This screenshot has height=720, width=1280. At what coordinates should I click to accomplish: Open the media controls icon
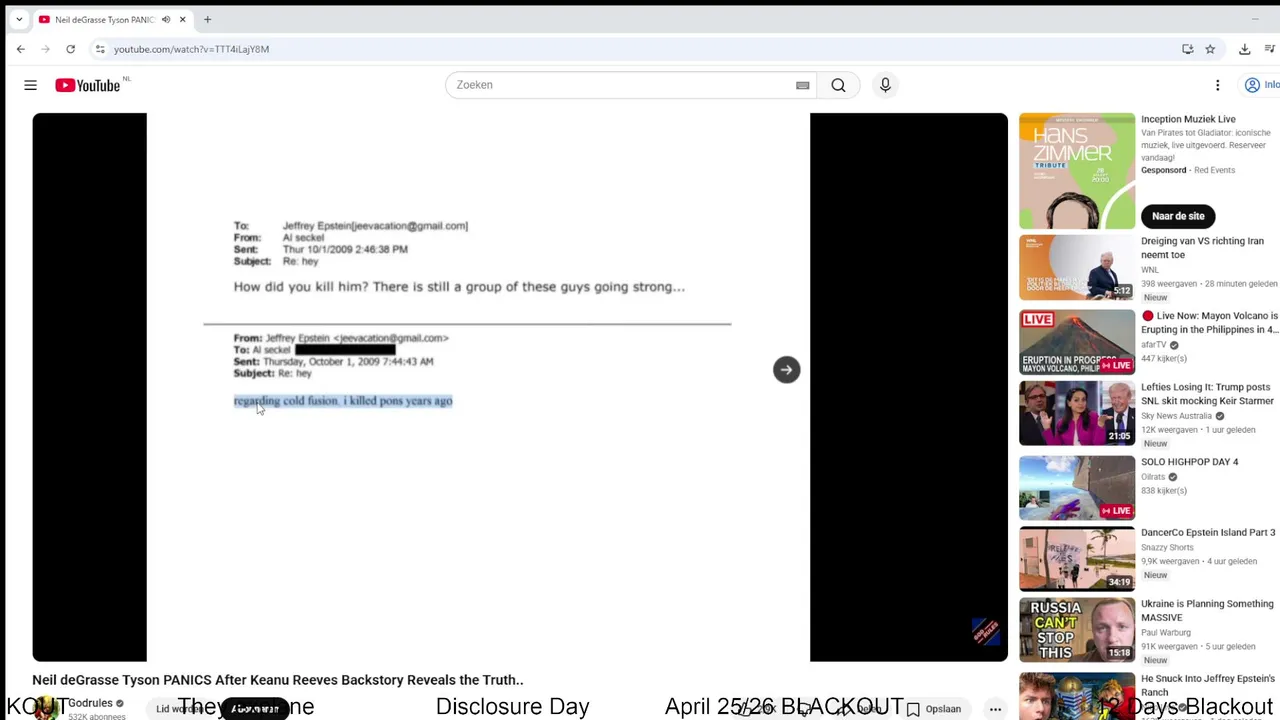tap(1271, 49)
